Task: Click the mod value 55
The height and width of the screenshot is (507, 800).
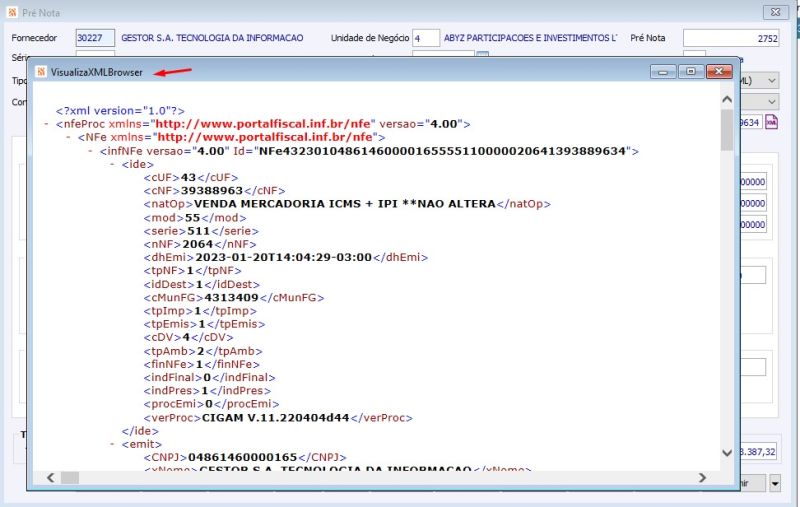Action: click(x=192, y=218)
